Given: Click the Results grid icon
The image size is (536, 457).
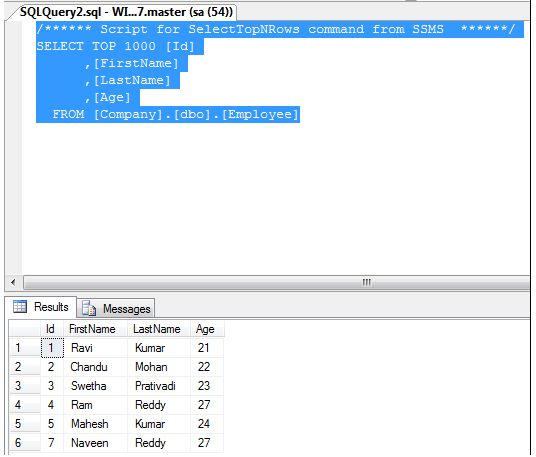Looking at the screenshot, I should (x=20, y=306).
